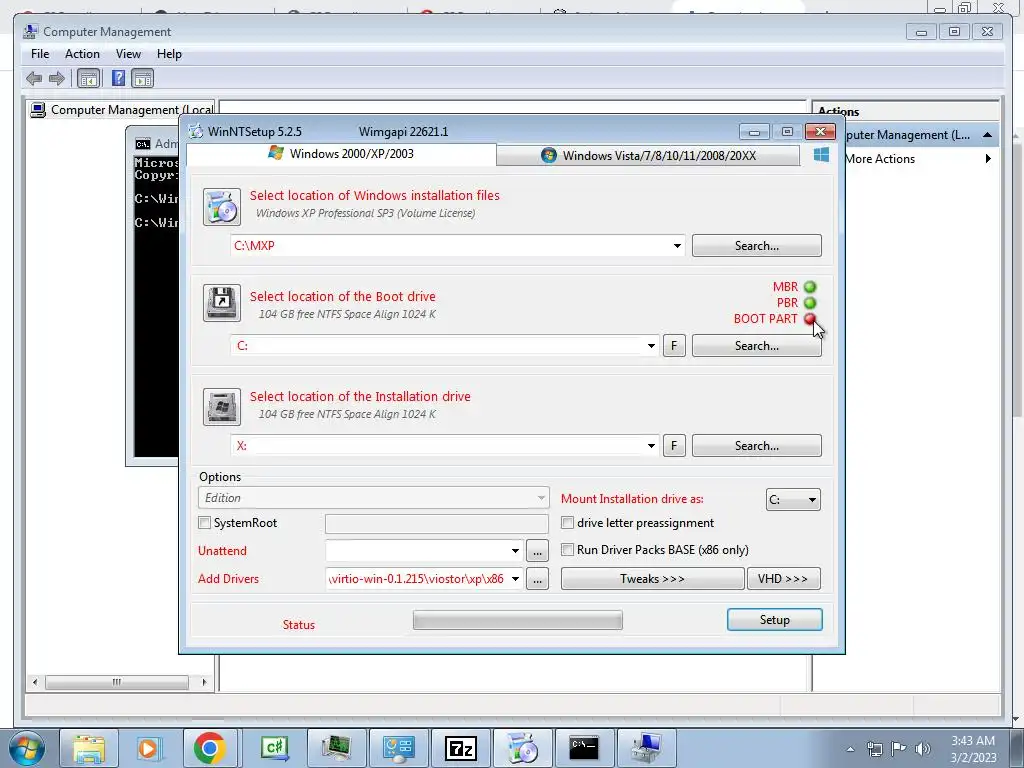Click Search for the Boot drive
The image size is (1024, 768).
point(757,345)
